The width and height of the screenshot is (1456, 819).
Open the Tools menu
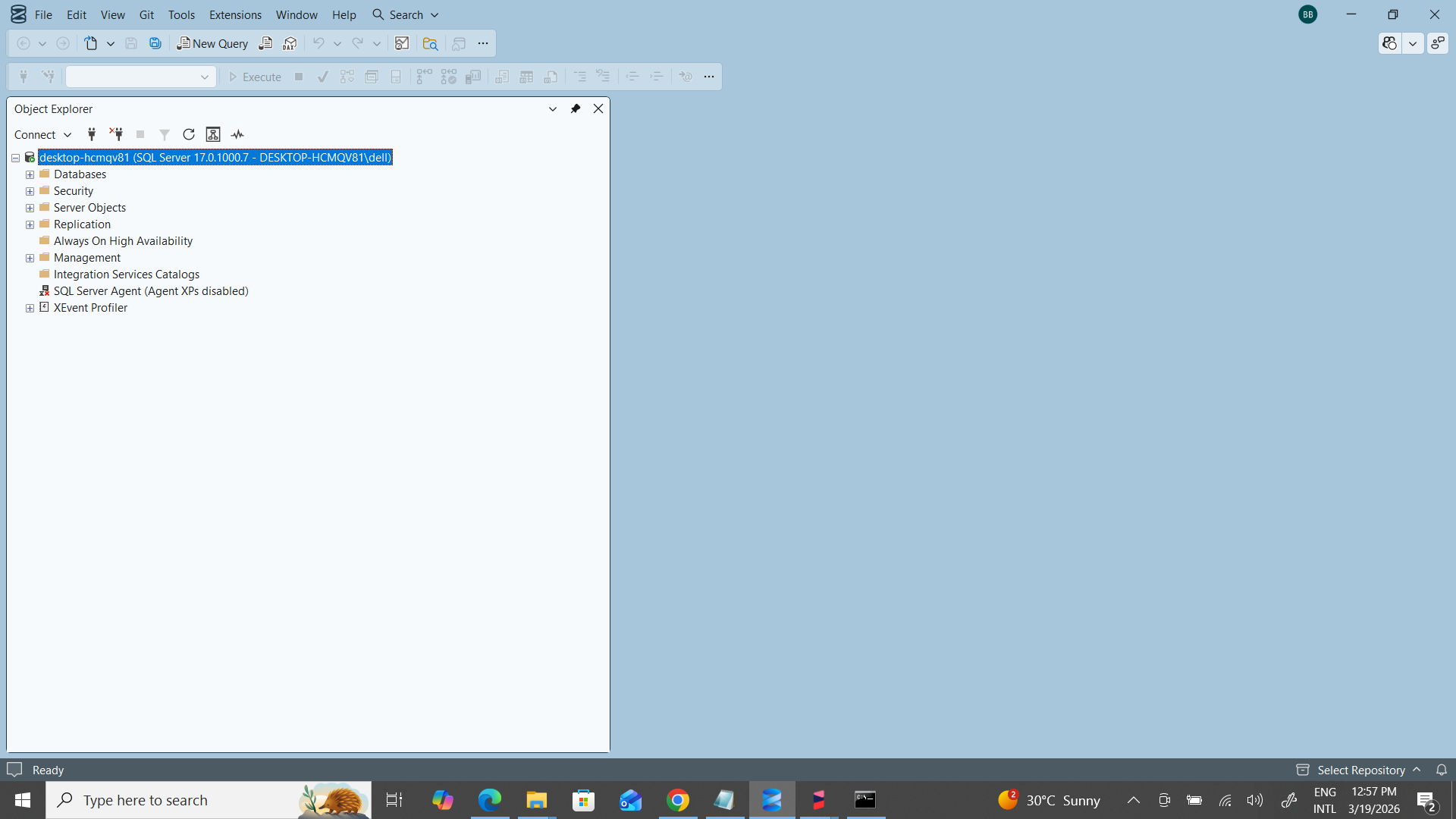(x=181, y=14)
